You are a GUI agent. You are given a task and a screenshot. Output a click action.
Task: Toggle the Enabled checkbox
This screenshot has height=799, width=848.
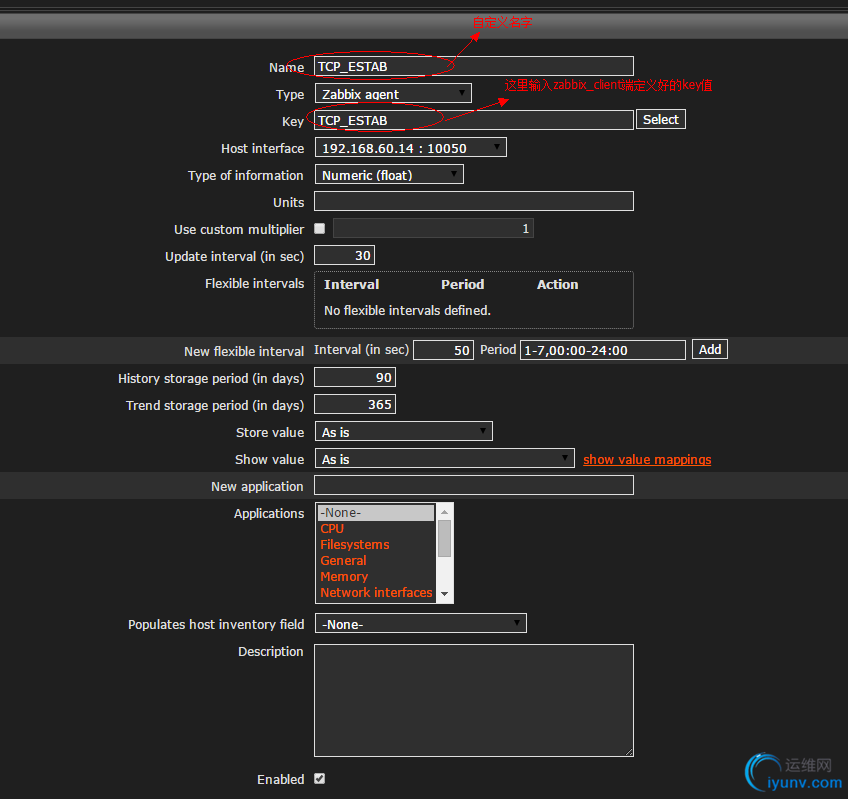(320, 778)
